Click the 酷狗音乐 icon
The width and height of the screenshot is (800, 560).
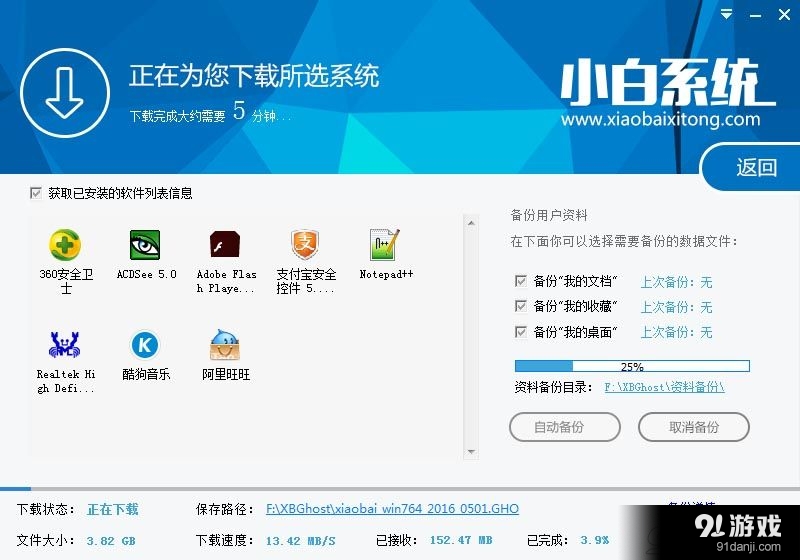point(145,345)
